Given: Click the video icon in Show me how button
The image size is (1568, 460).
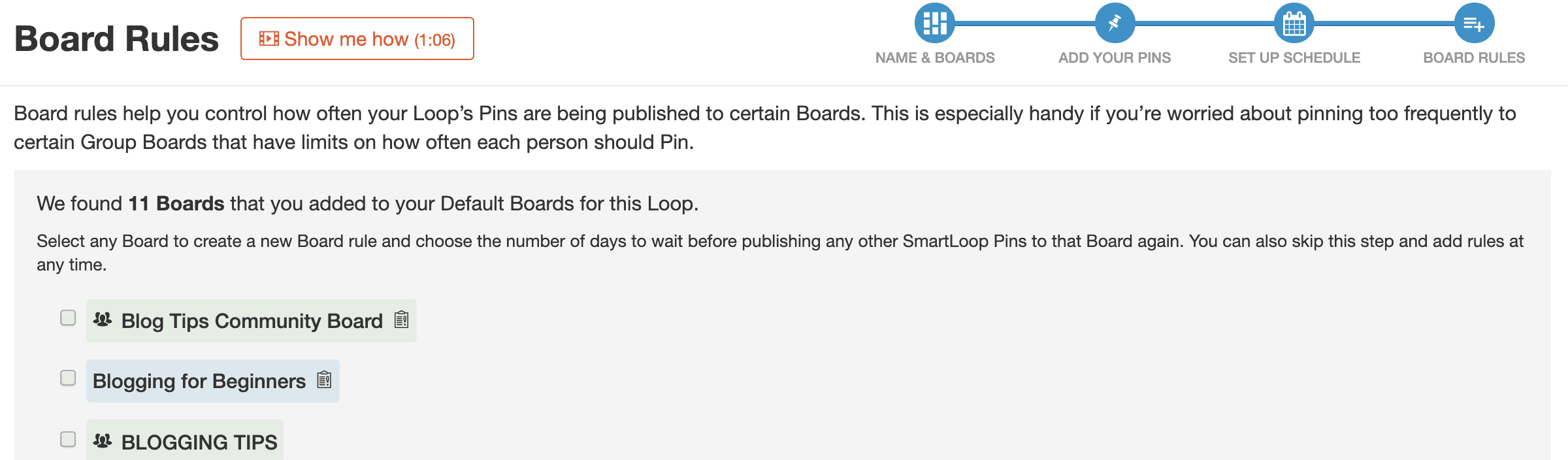Looking at the screenshot, I should point(269,39).
